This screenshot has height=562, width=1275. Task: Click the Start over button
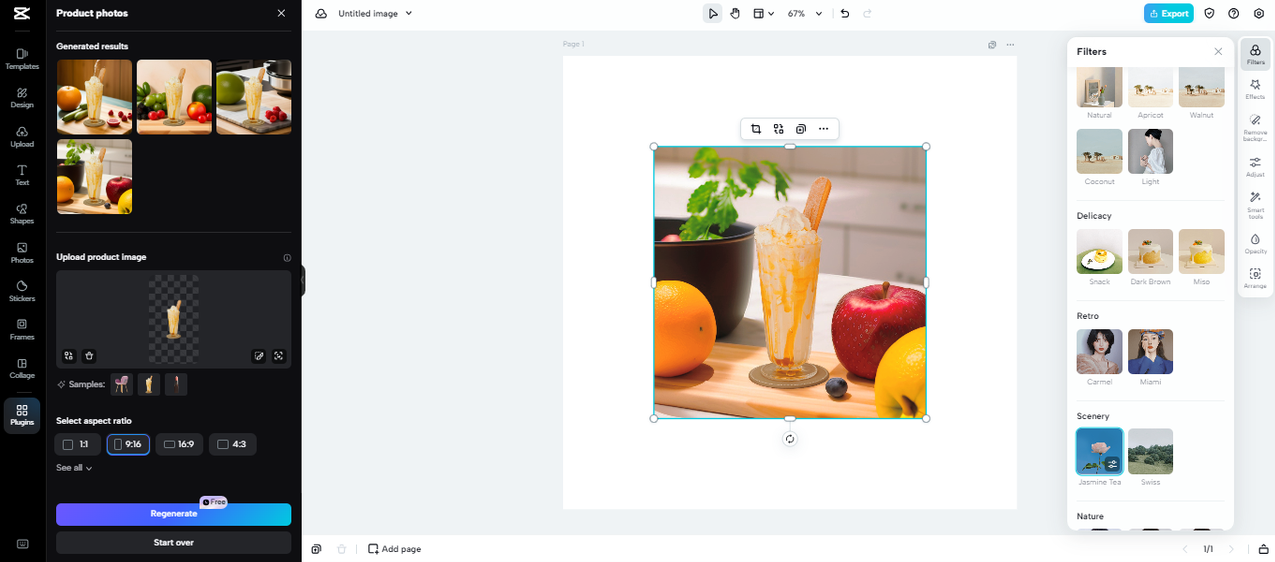[173, 542]
